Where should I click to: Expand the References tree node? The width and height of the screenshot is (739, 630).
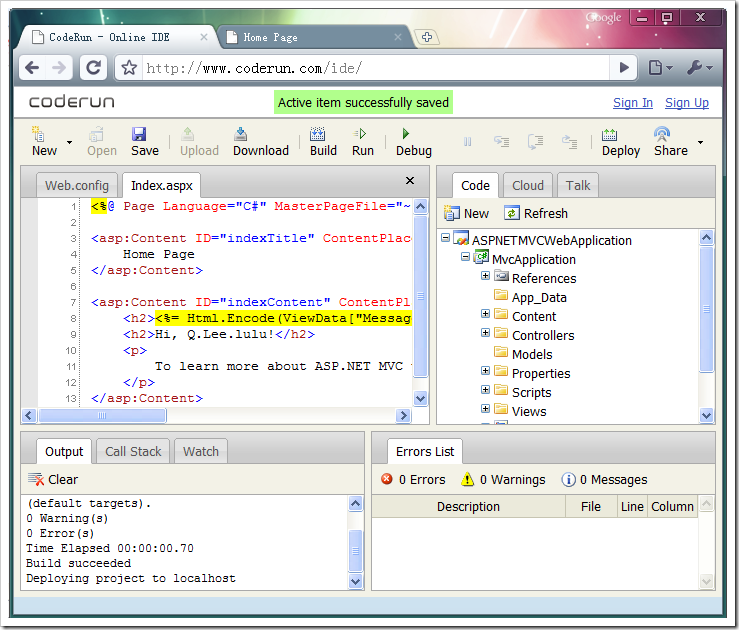point(485,277)
